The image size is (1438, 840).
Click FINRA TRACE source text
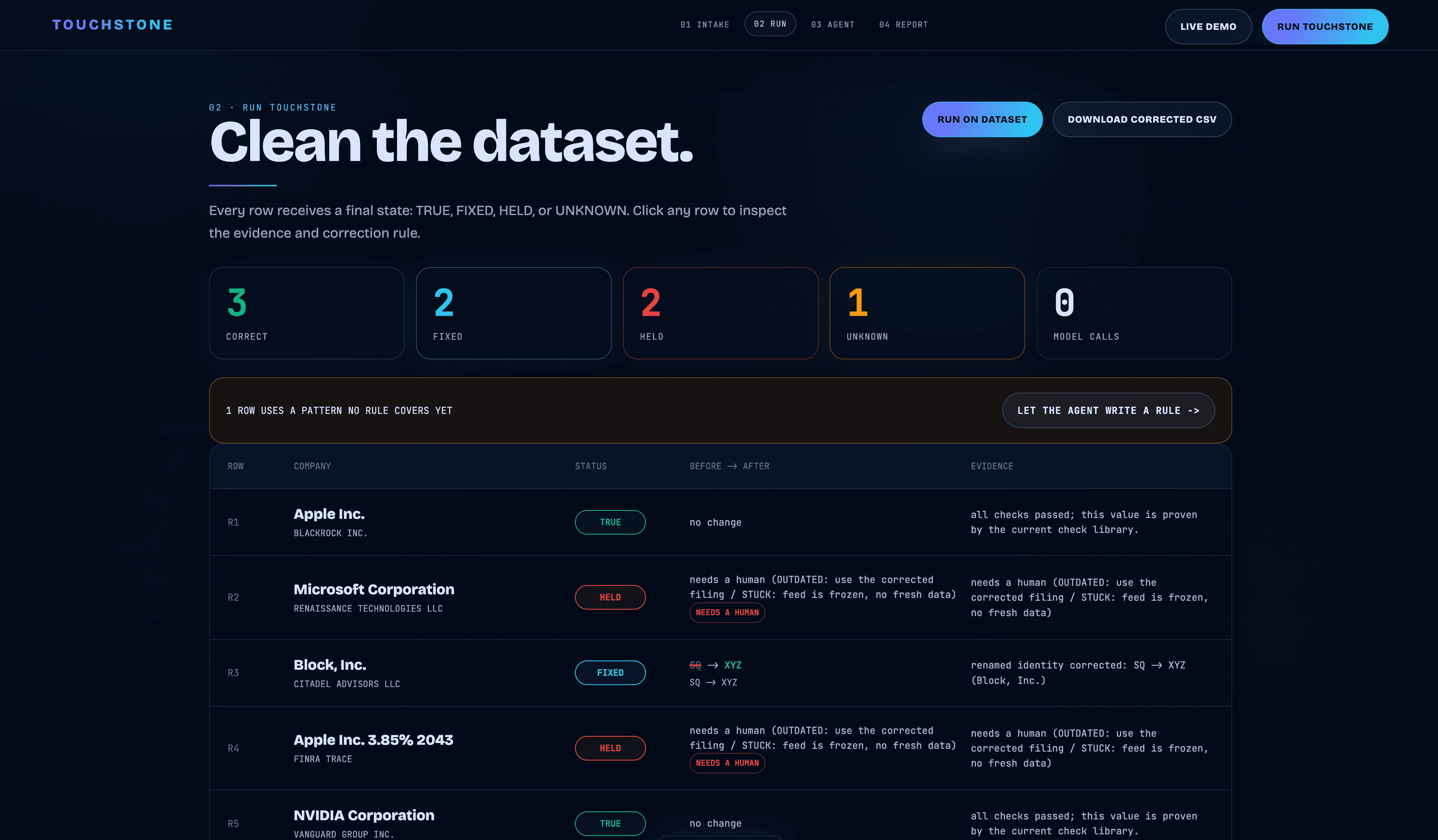click(322, 759)
